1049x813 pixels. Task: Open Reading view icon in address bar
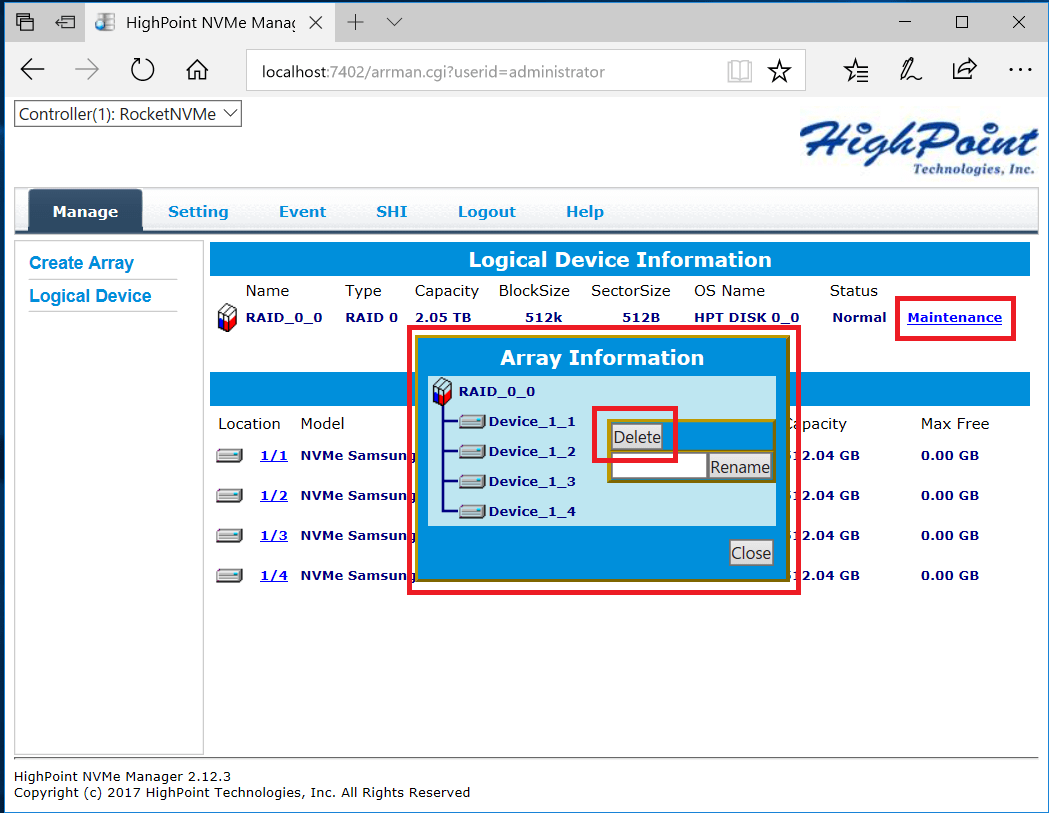[739, 71]
